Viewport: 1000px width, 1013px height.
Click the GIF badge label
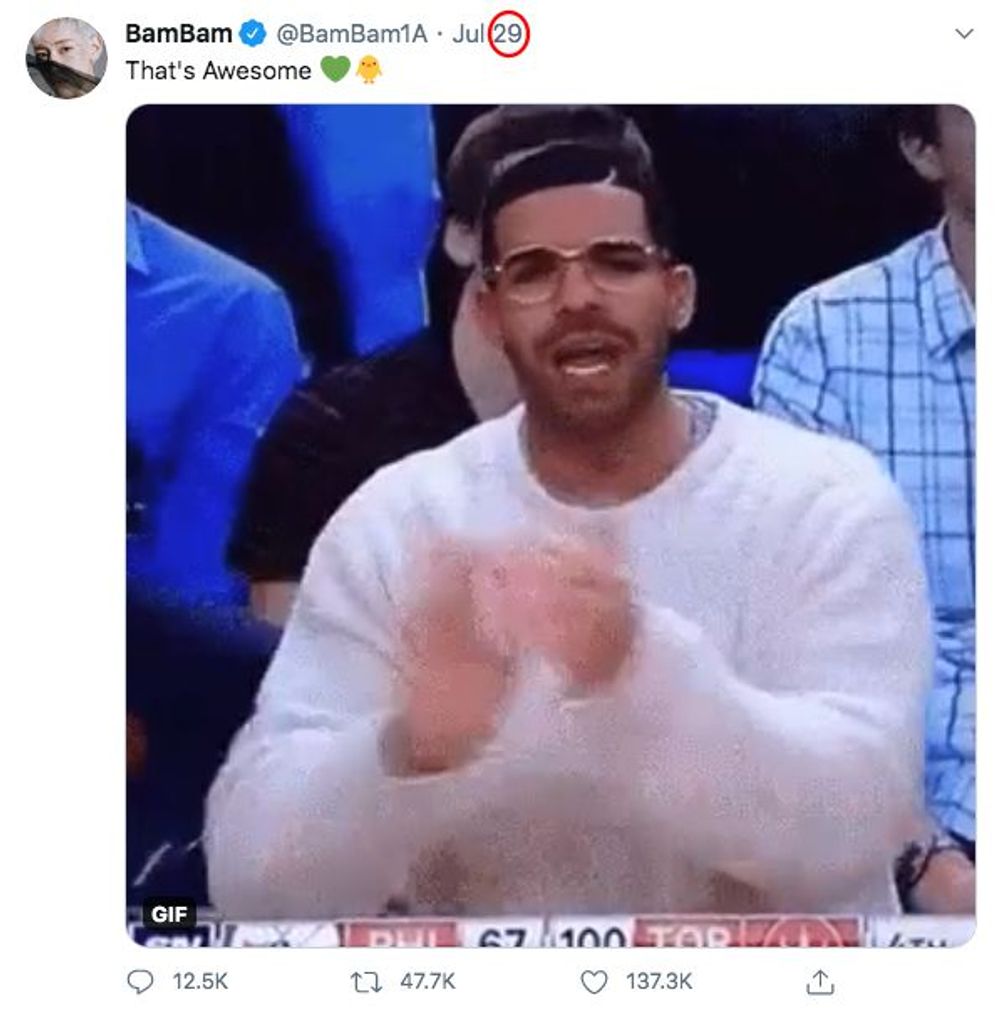pos(169,914)
